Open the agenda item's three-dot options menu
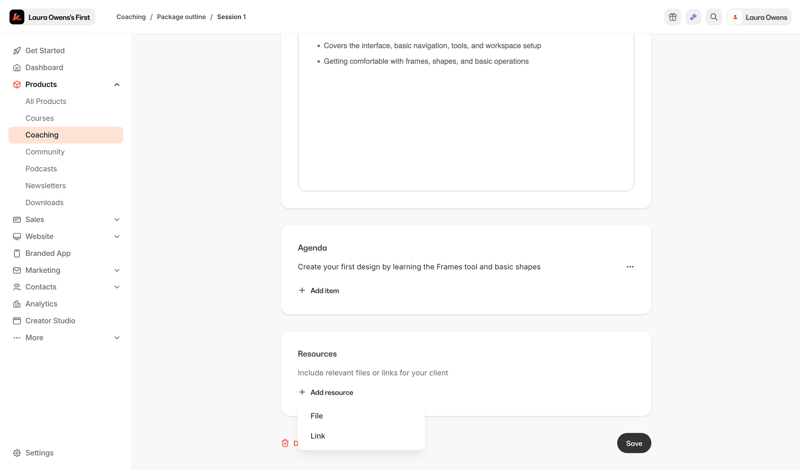 (x=630, y=267)
